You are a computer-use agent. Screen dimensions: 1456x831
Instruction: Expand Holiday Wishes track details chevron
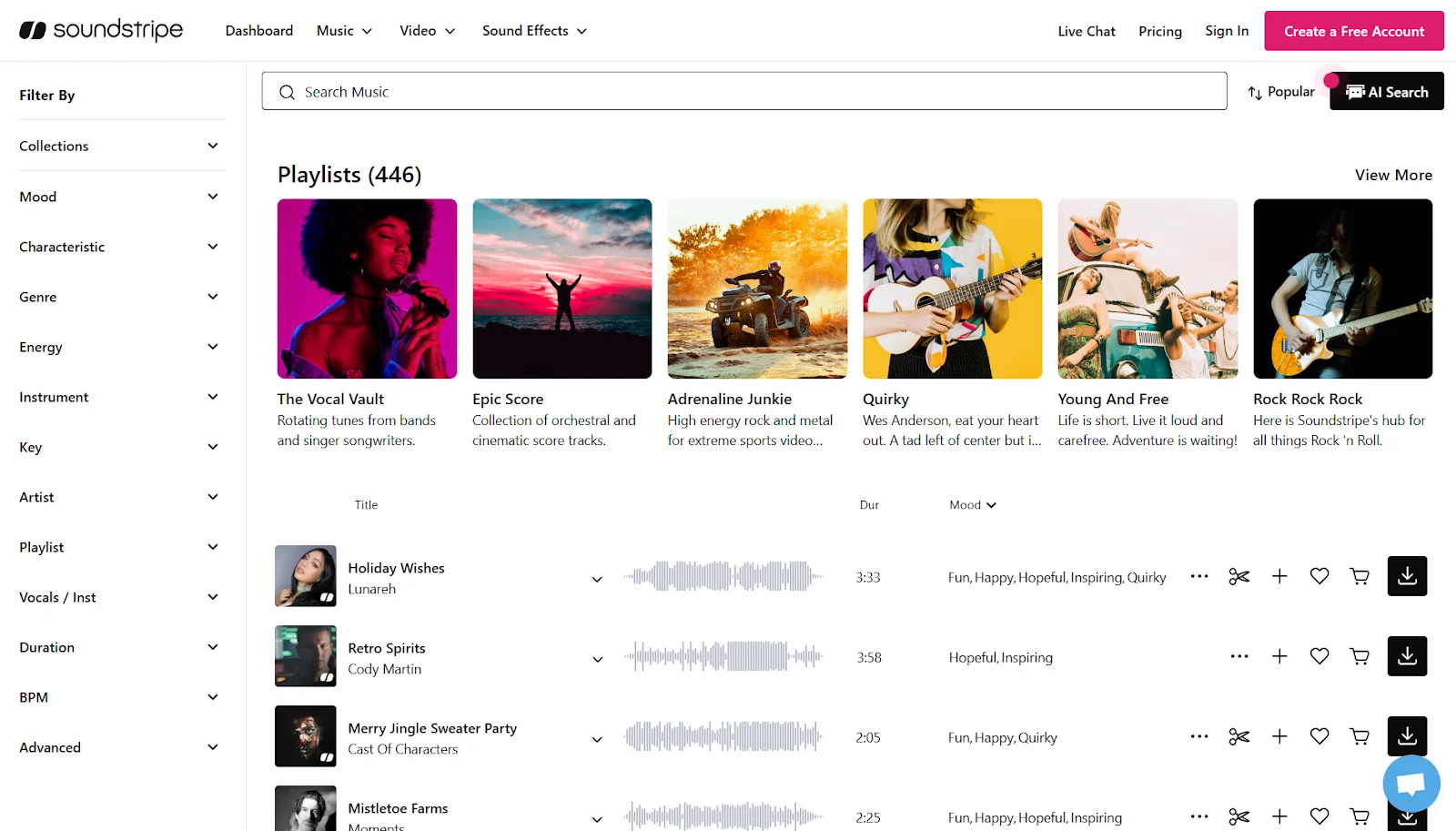point(597,579)
